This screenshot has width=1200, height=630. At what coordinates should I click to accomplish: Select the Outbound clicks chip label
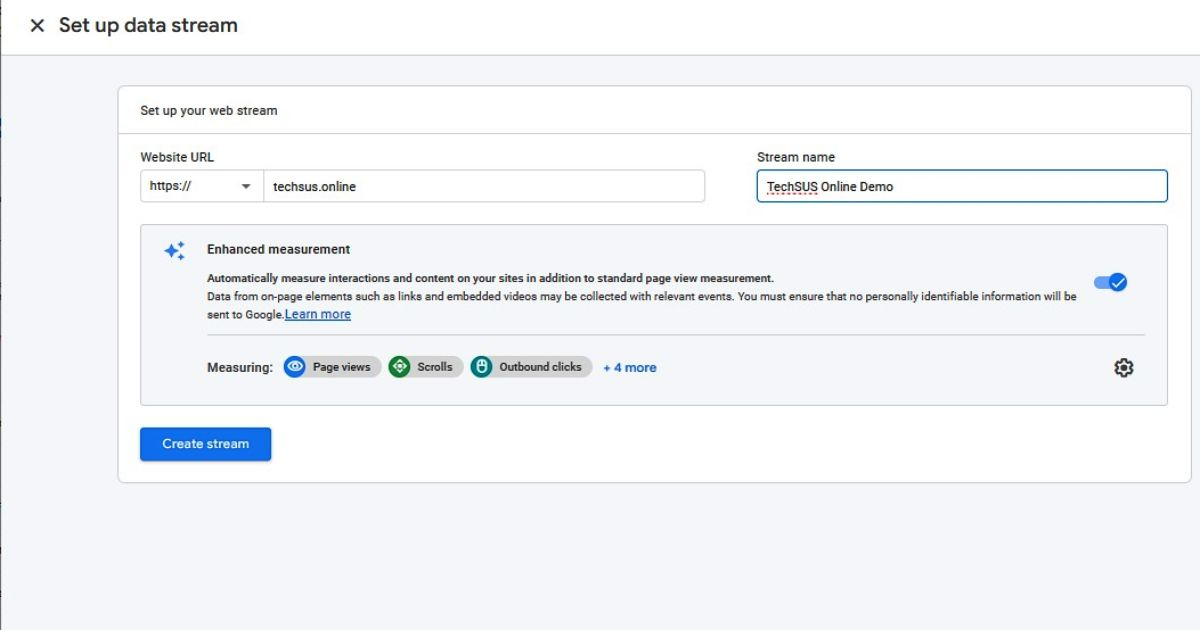540,367
